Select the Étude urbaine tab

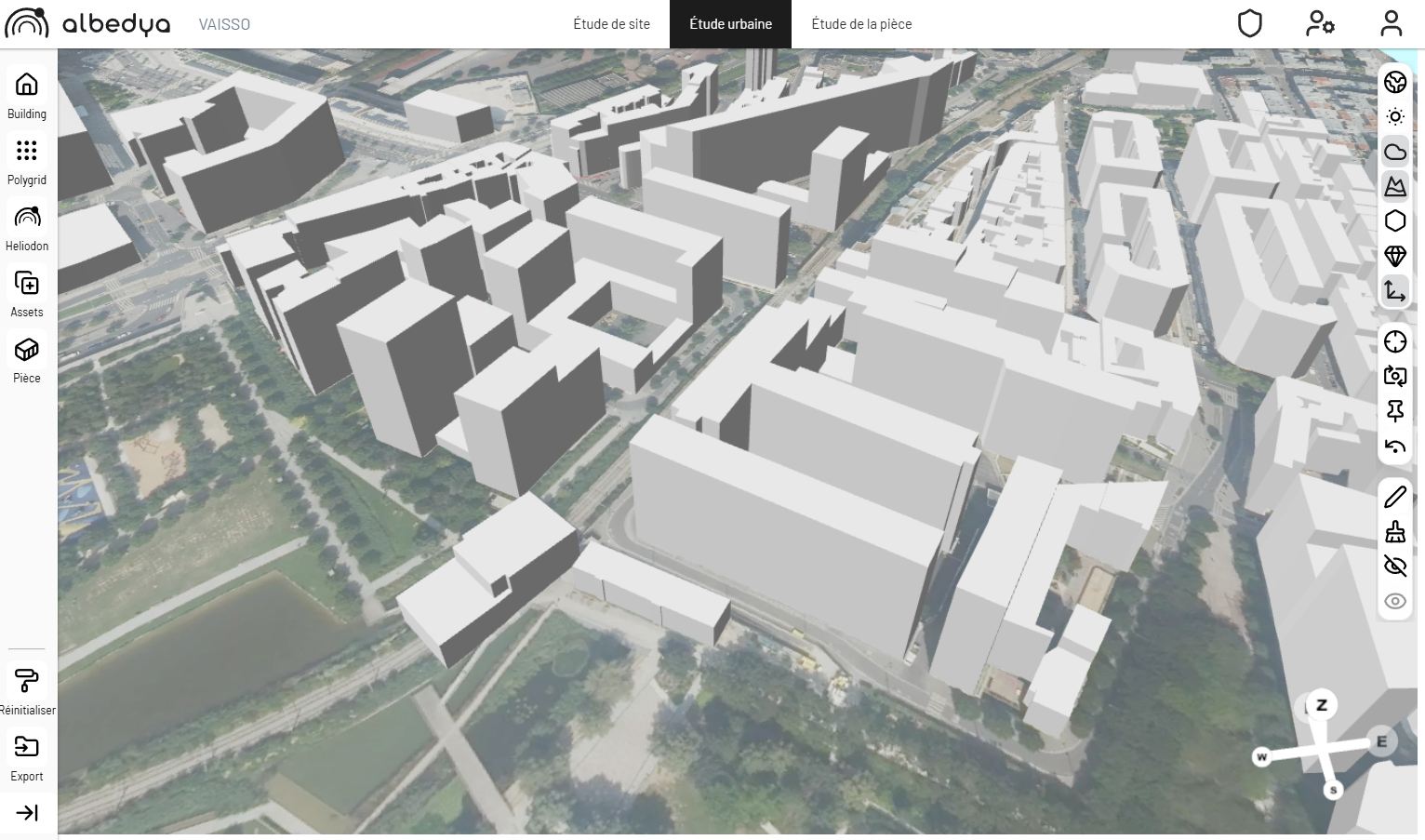[x=730, y=24]
